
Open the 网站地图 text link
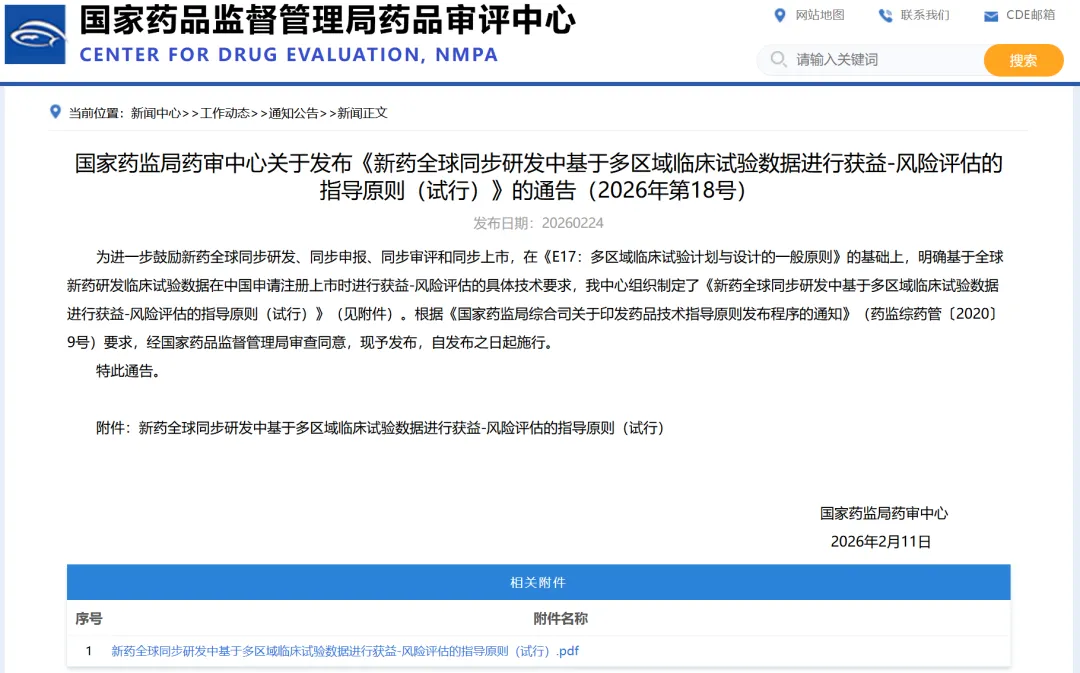click(x=820, y=15)
